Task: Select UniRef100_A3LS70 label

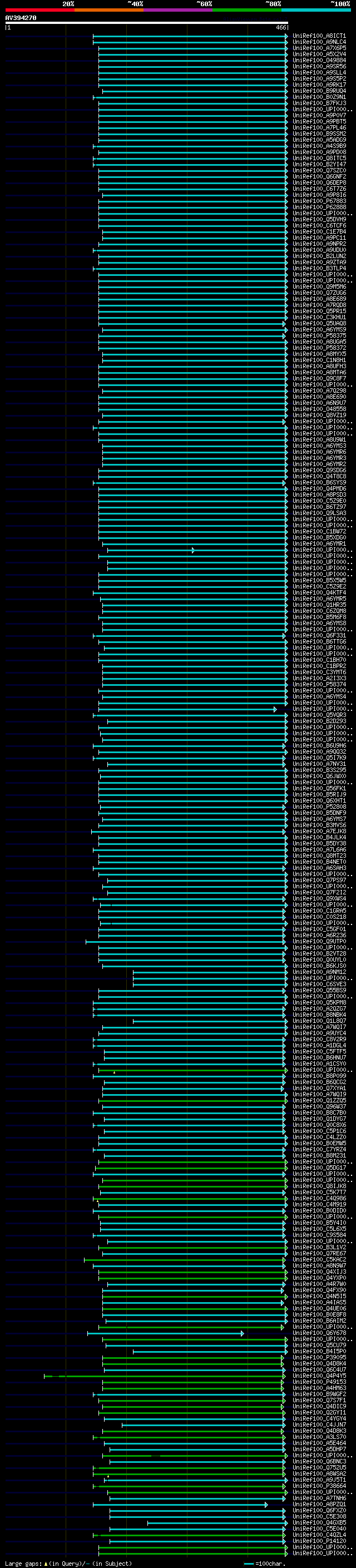Action: point(319,1437)
